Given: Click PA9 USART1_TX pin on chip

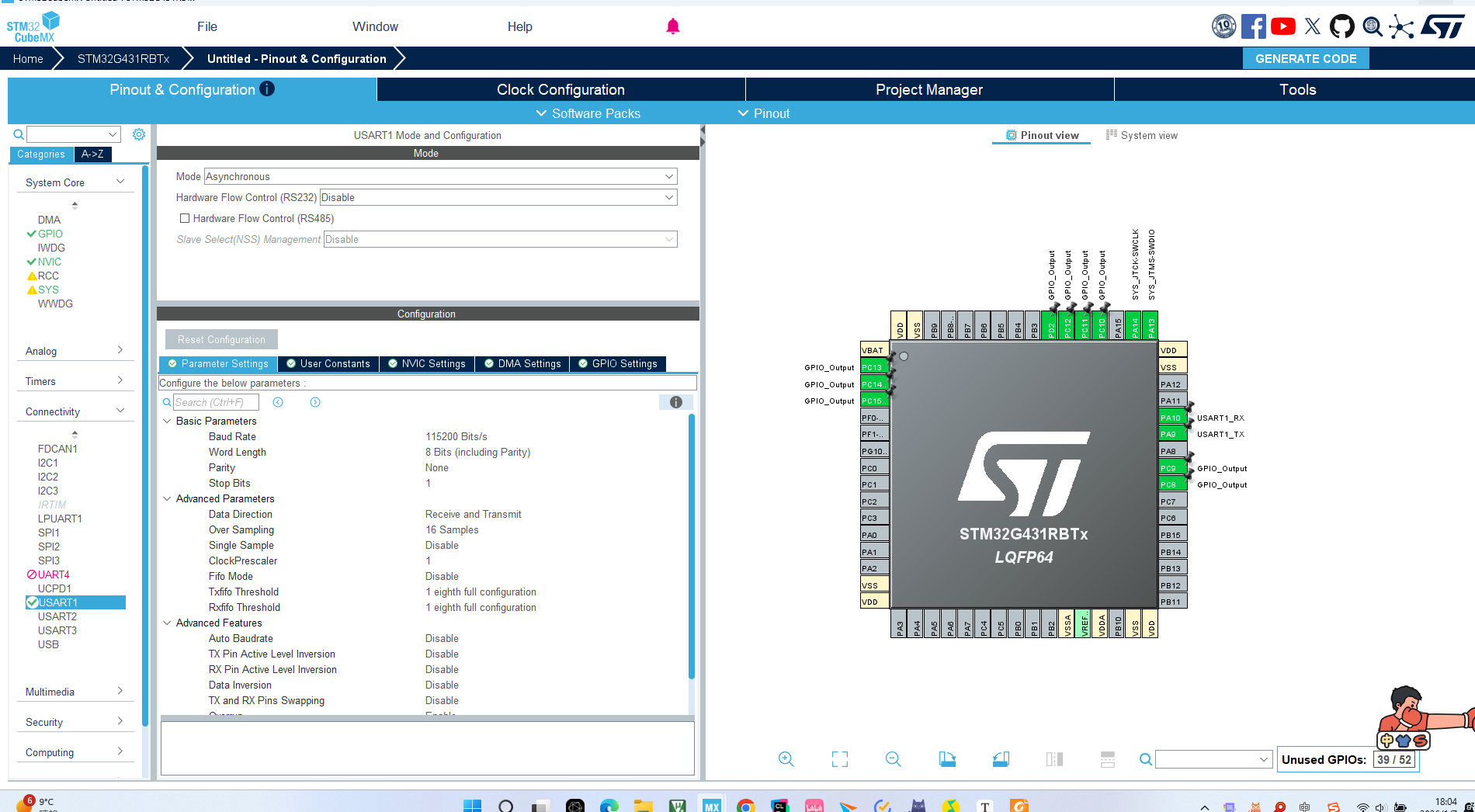Looking at the screenshot, I should (1172, 435).
